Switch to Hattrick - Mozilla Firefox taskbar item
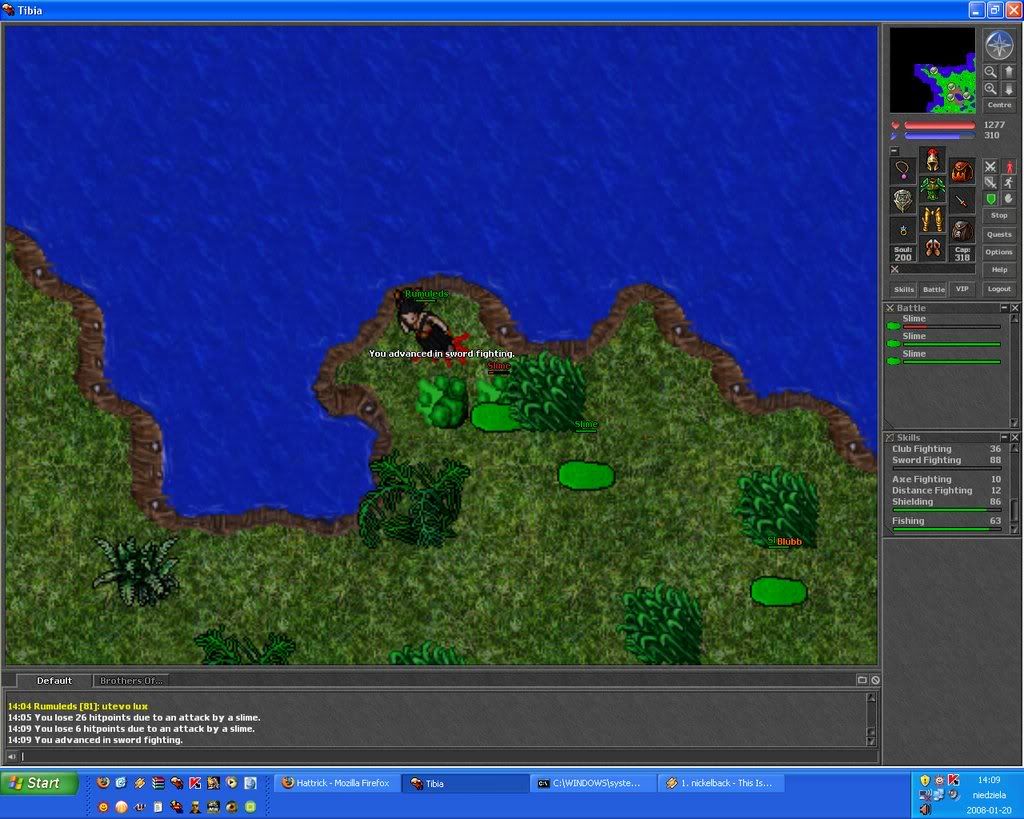Viewport: 1024px width, 819px height. [338, 783]
